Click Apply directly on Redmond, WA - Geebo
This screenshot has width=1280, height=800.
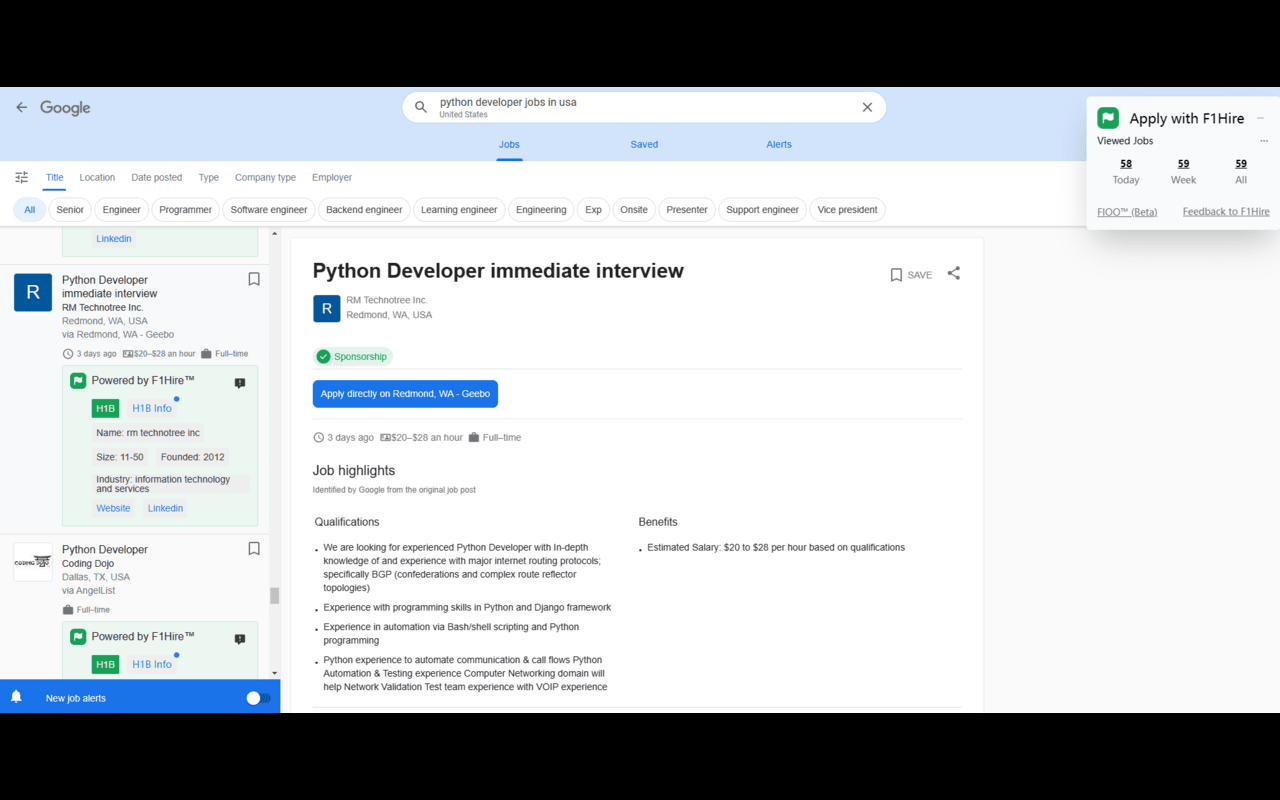[x=405, y=394]
